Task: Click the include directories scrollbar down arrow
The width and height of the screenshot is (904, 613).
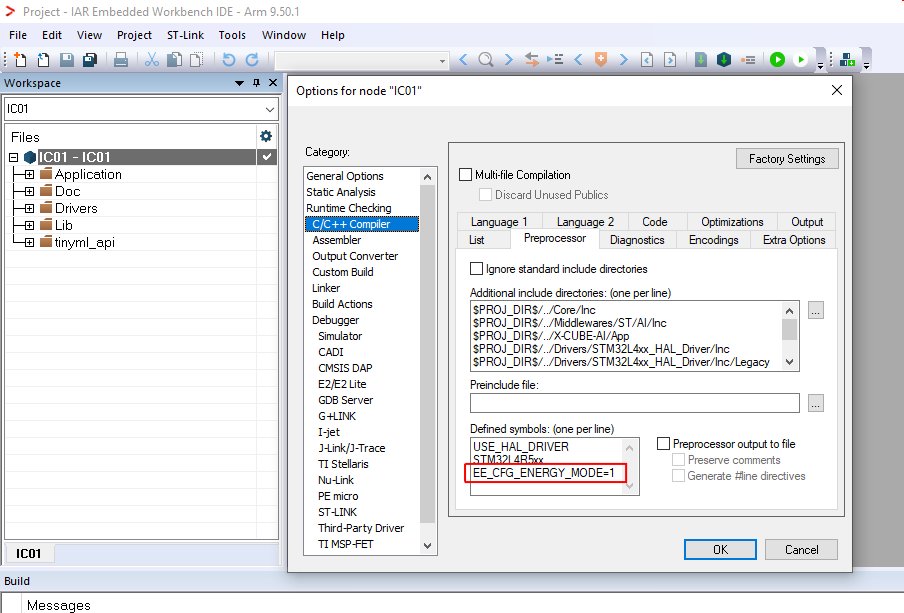Action: click(x=790, y=362)
